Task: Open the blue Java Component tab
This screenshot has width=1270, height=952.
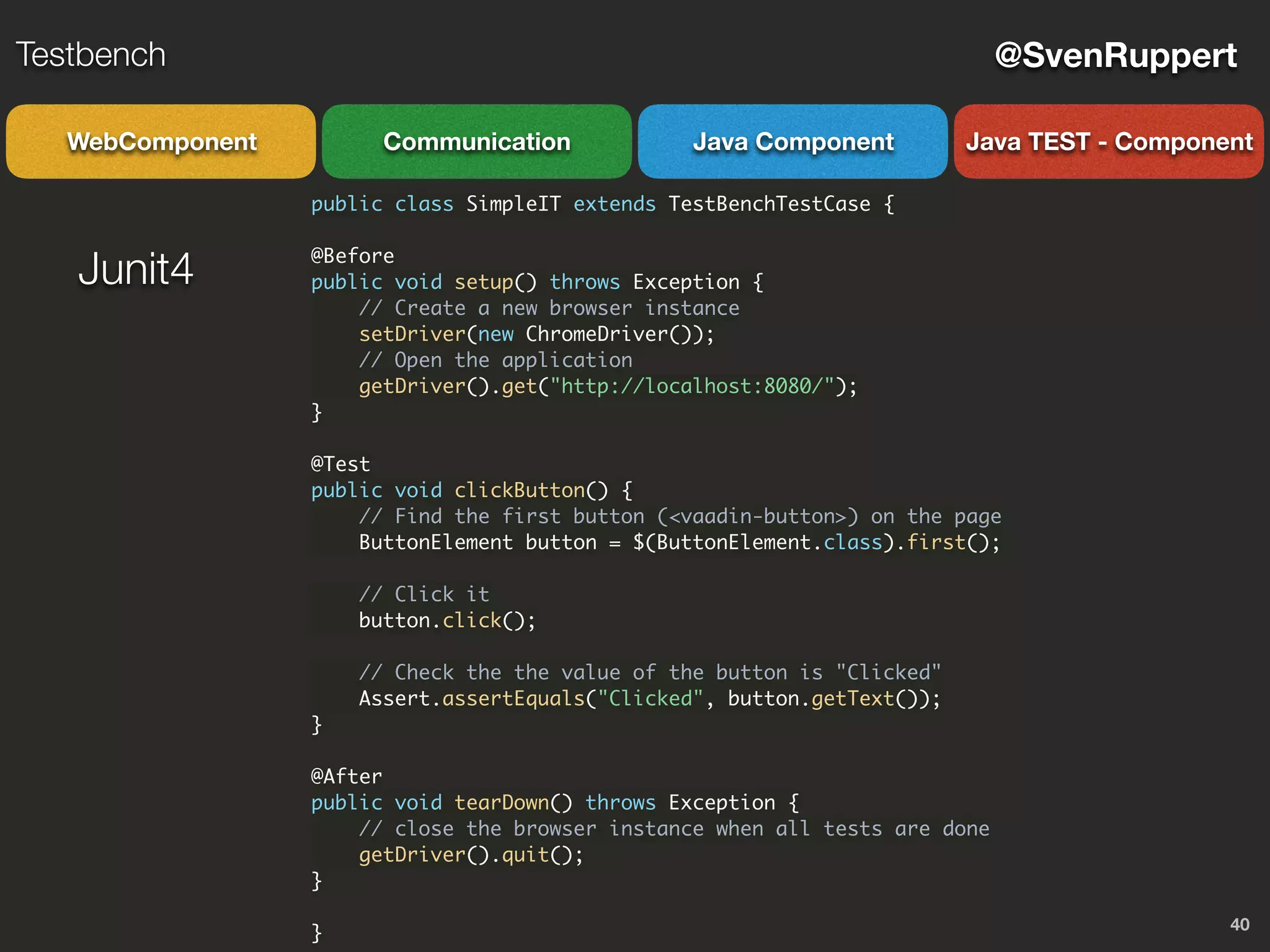Action: point(793,142)
